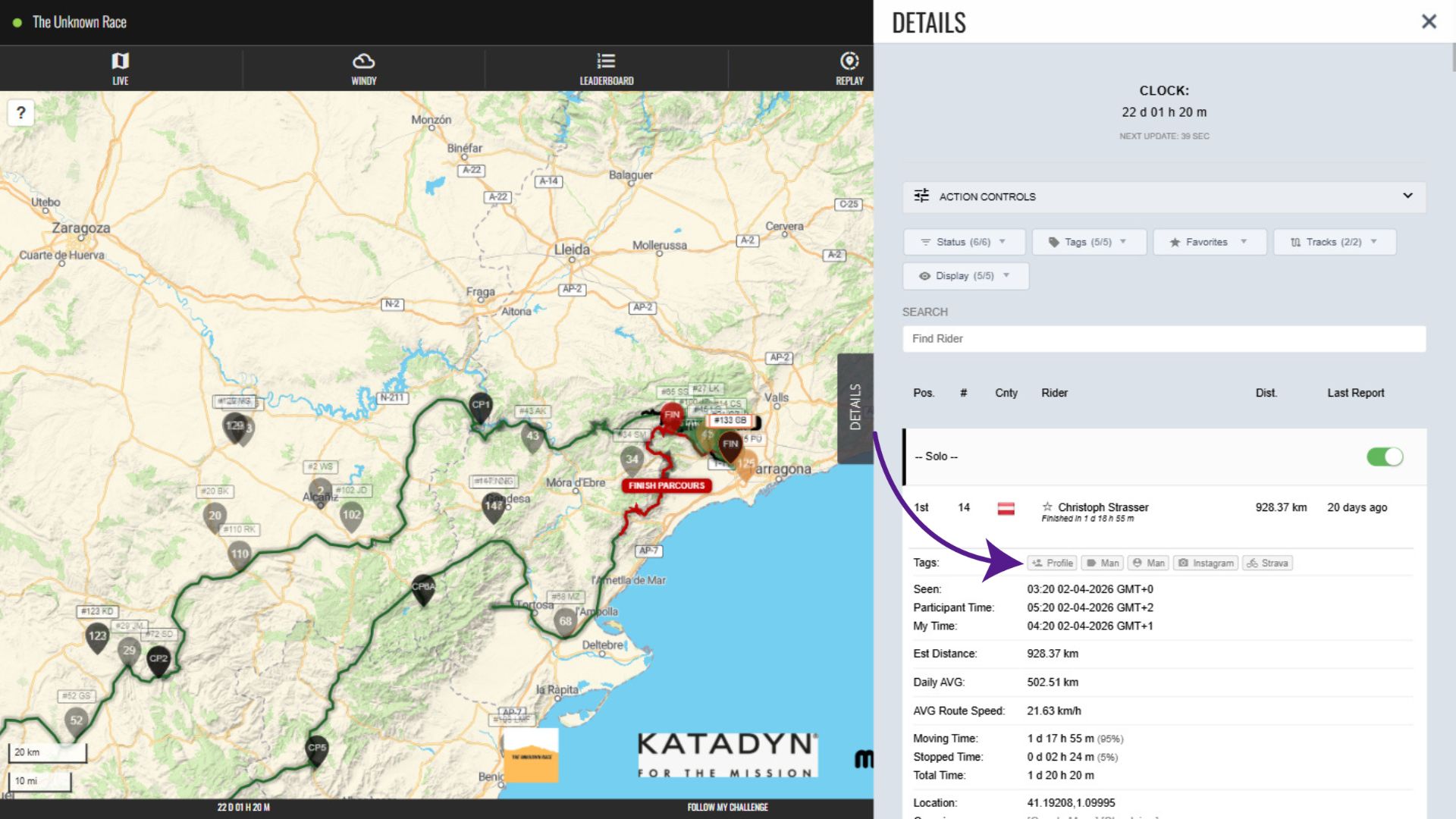Open the Live map view icon

point(121,61)
